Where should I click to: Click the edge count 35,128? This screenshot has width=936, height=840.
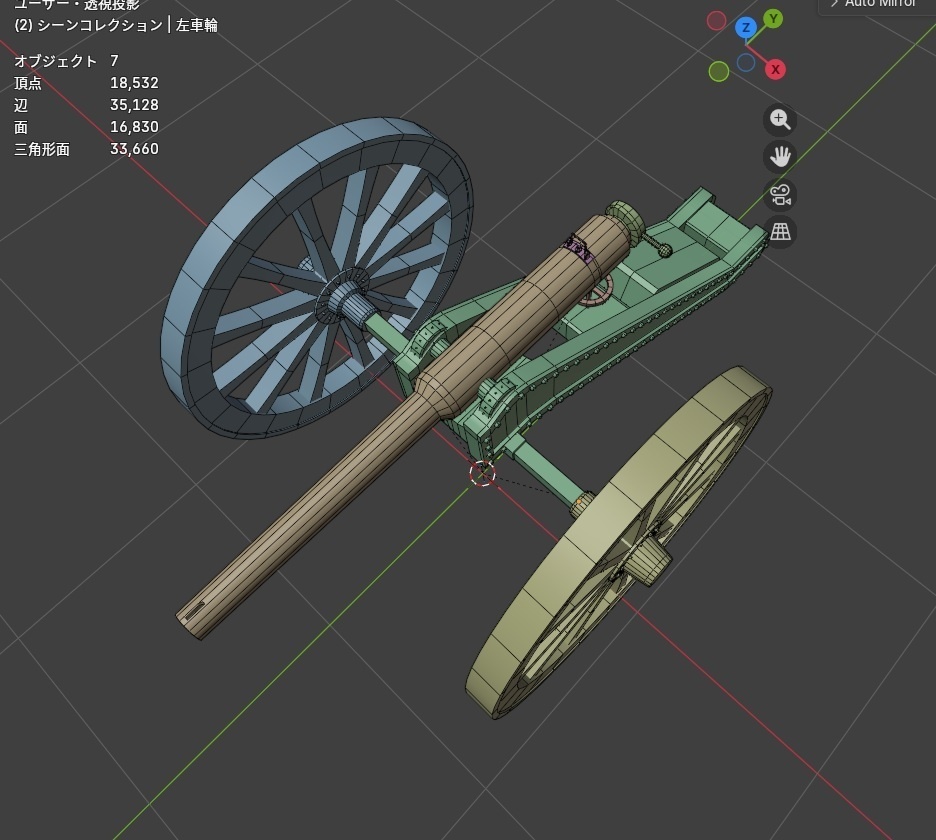click(134, 105)
